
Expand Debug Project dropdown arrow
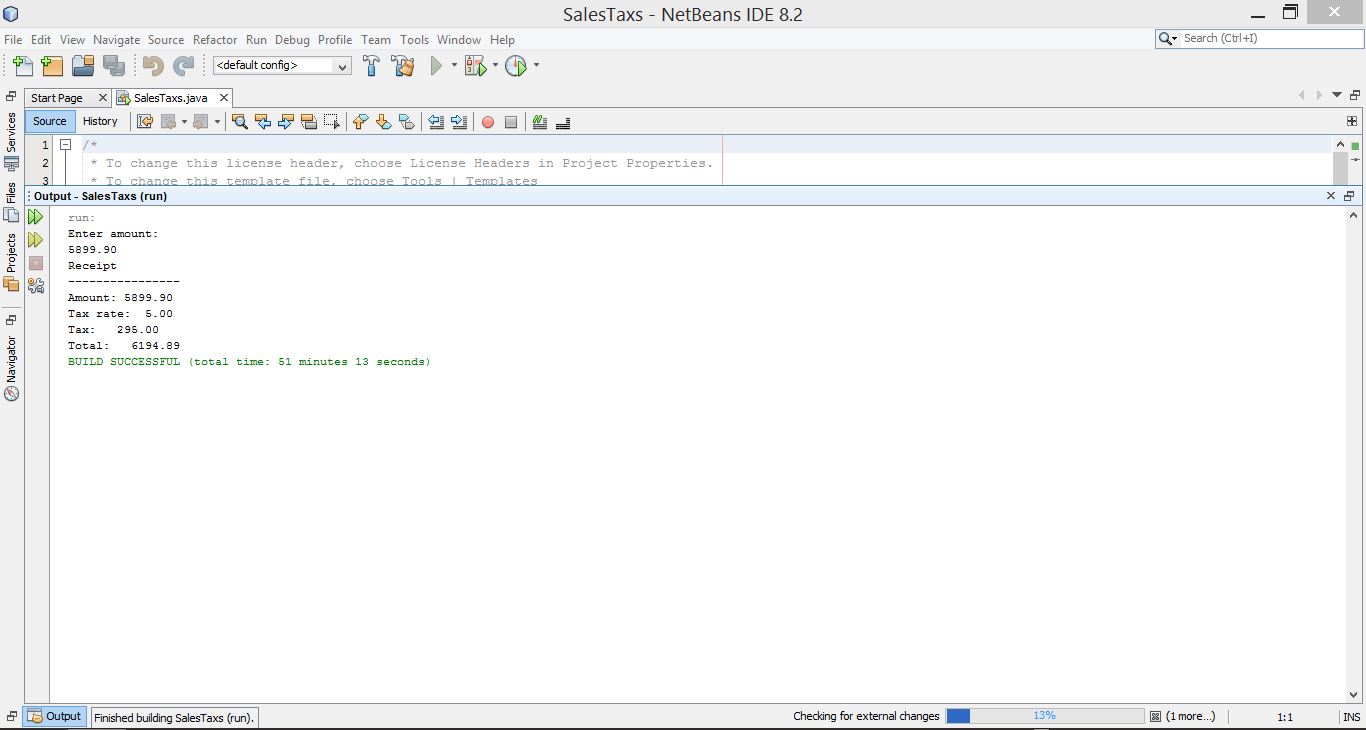(x=495, y=66)
